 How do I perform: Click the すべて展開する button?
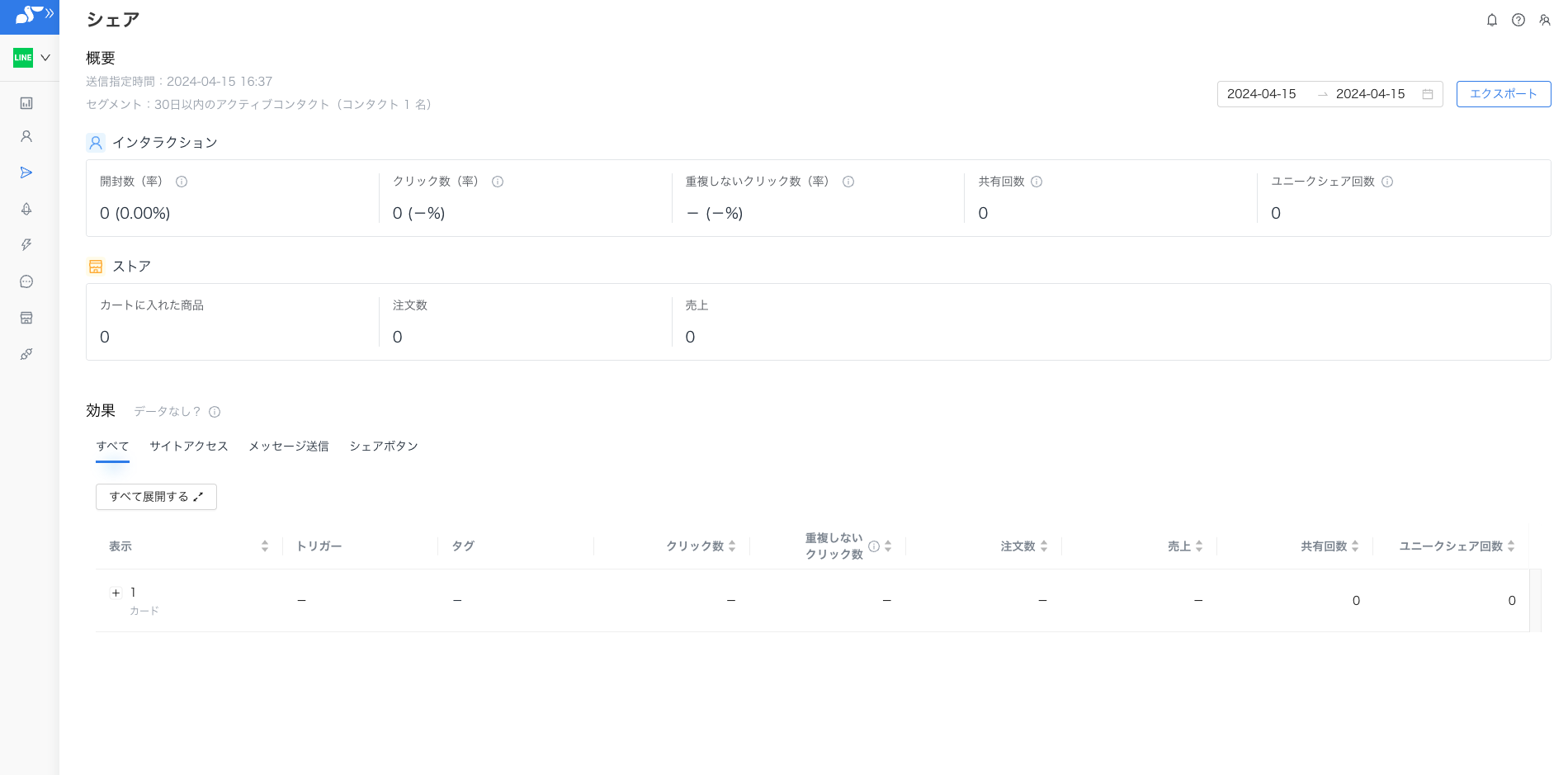point(156,497)
